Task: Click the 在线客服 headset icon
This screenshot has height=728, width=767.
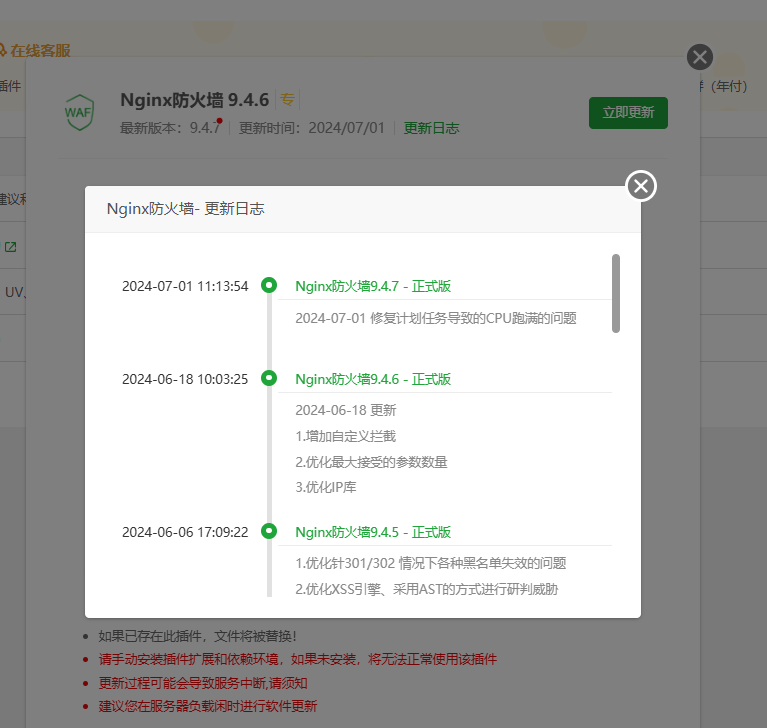Action: [2, 50]
